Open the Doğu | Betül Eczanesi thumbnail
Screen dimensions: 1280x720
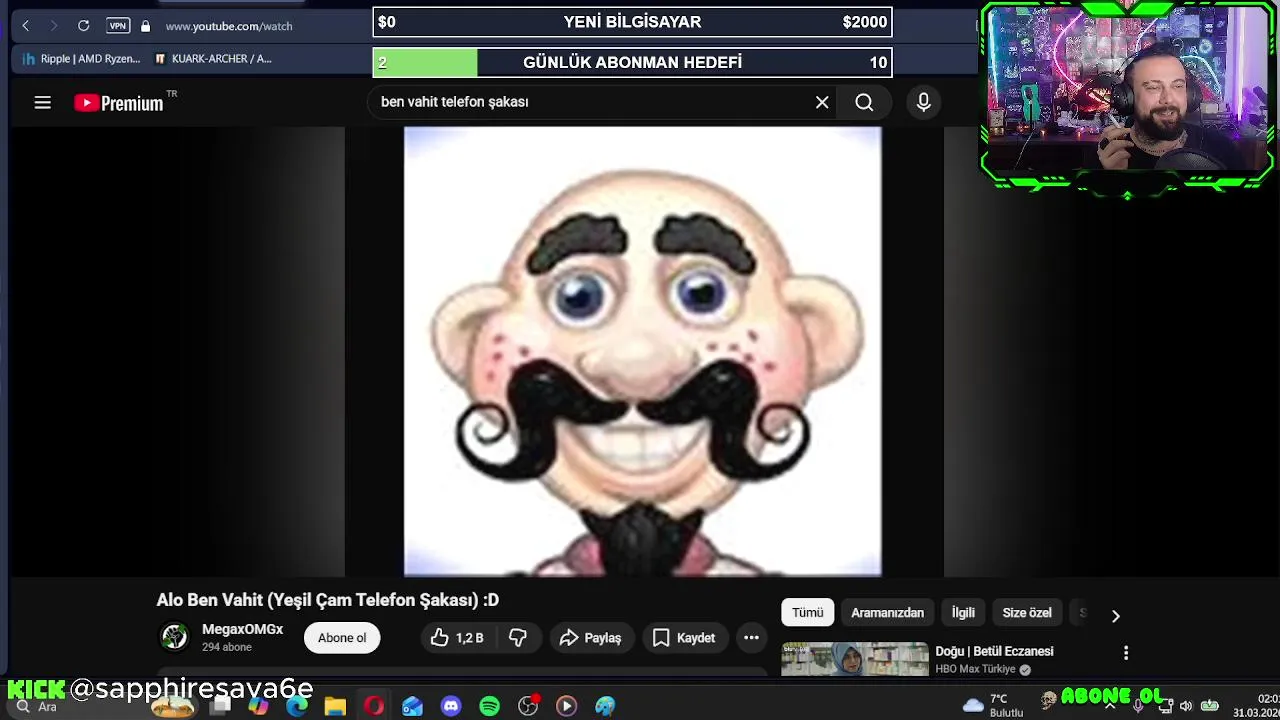tap(855, 659)
